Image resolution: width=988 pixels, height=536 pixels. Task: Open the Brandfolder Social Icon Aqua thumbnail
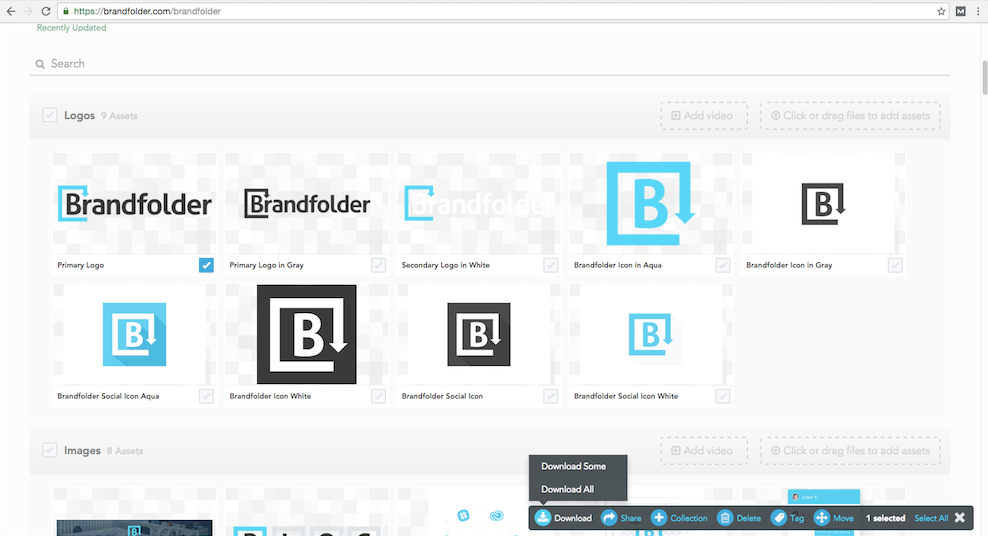[x=134, y=334]
